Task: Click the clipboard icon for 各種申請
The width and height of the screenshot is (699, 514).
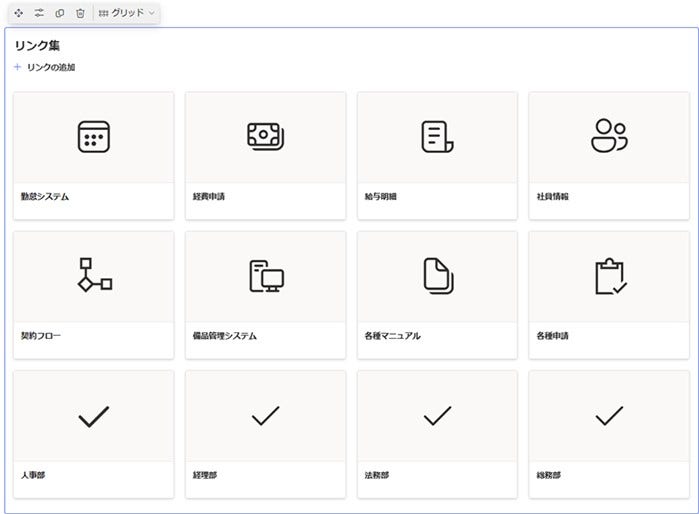Action: click(x=609, y=276)
